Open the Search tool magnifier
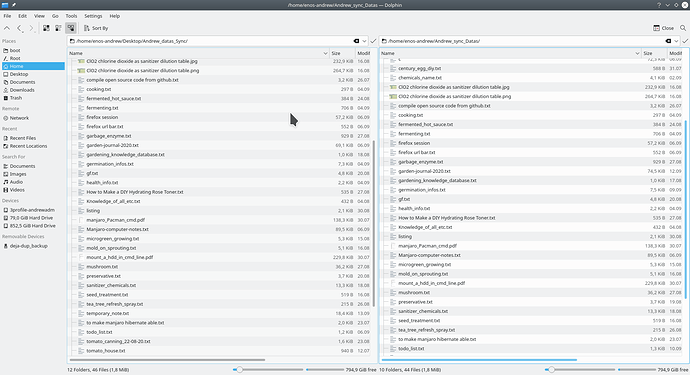Screen dimensions: 690x375 pyautogui.click(x=683, y=28)
